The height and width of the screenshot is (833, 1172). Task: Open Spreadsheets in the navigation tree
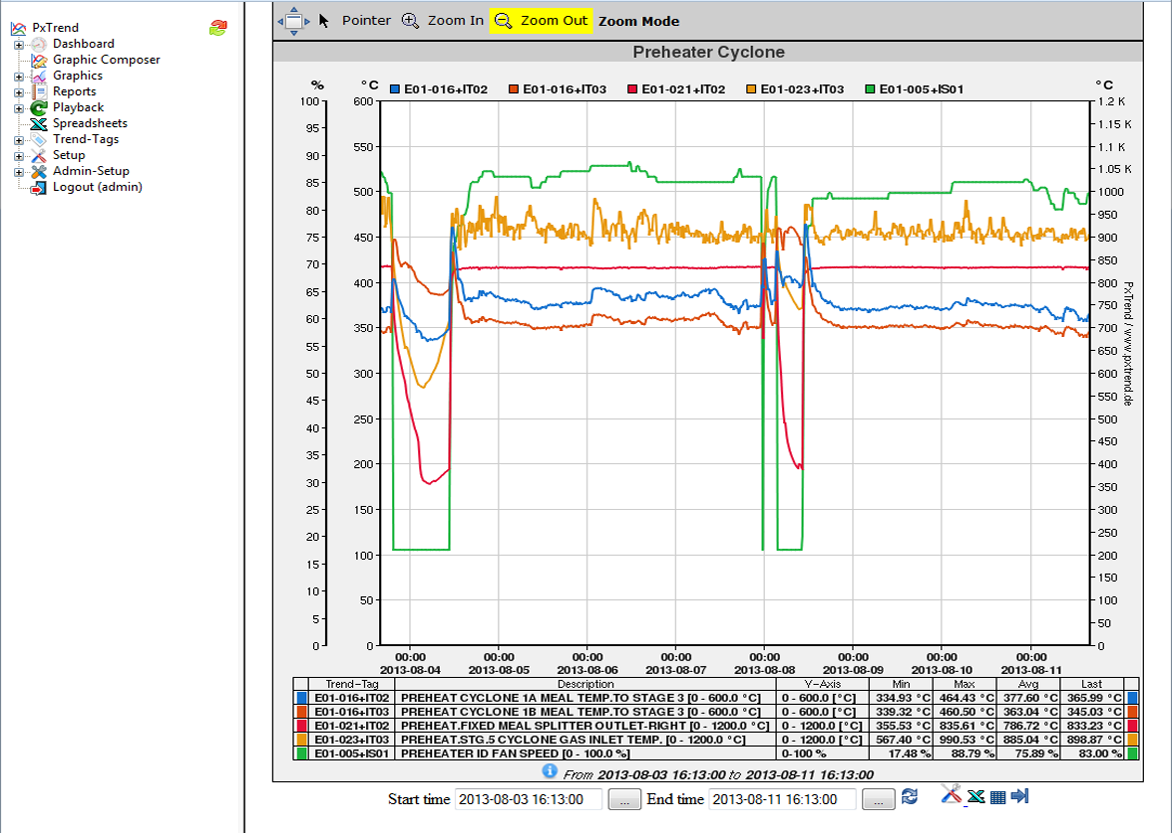point(90,124)
